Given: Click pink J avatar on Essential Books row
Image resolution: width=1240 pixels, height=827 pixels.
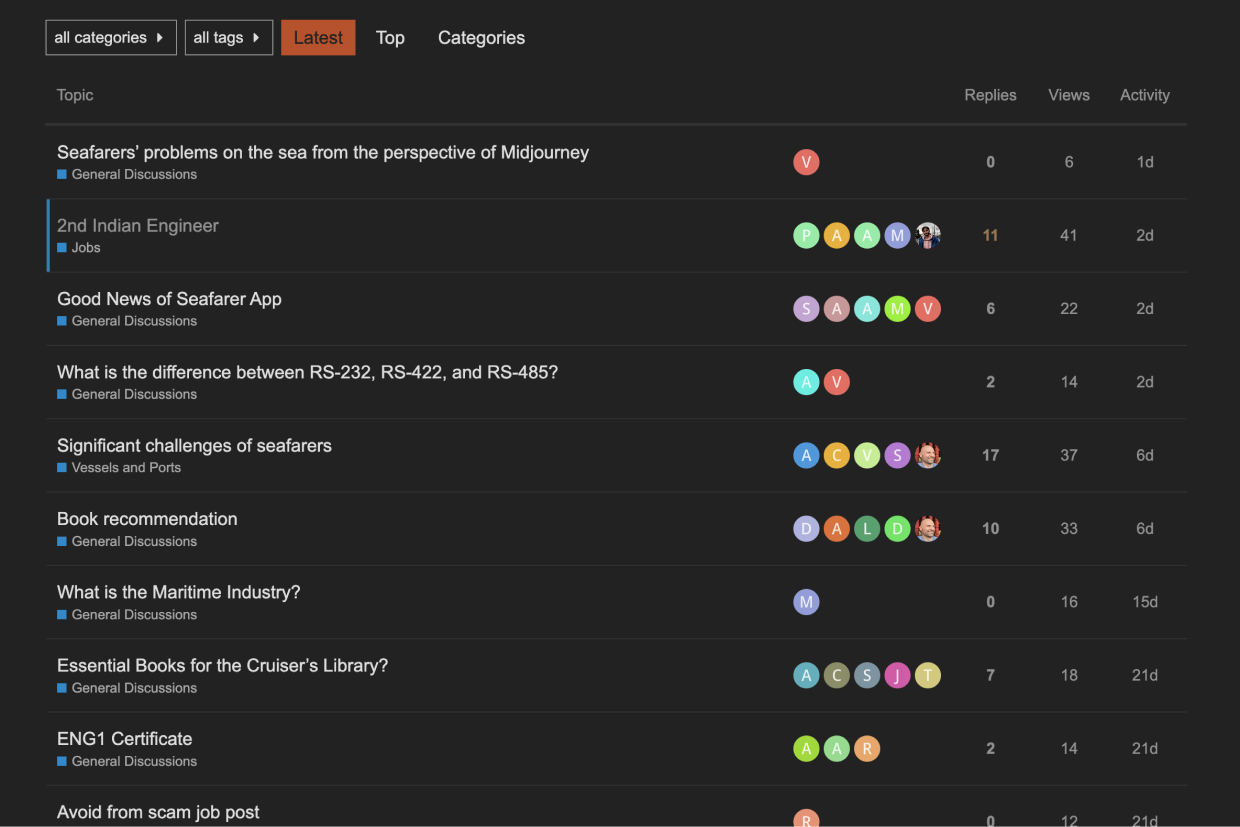Looking at the screenshot, I should click(x=898, y=675).
